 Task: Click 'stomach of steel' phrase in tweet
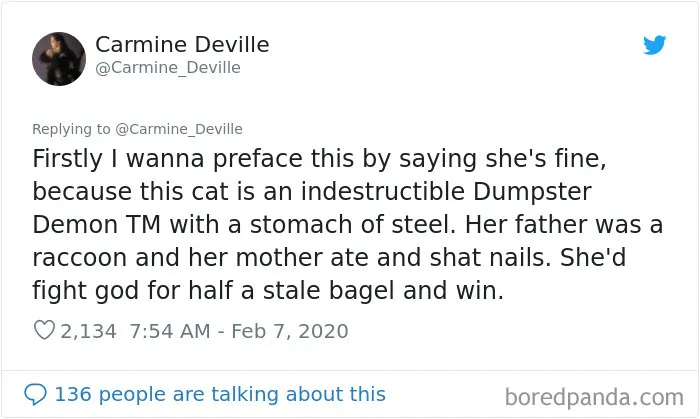(x=353, y=224)
